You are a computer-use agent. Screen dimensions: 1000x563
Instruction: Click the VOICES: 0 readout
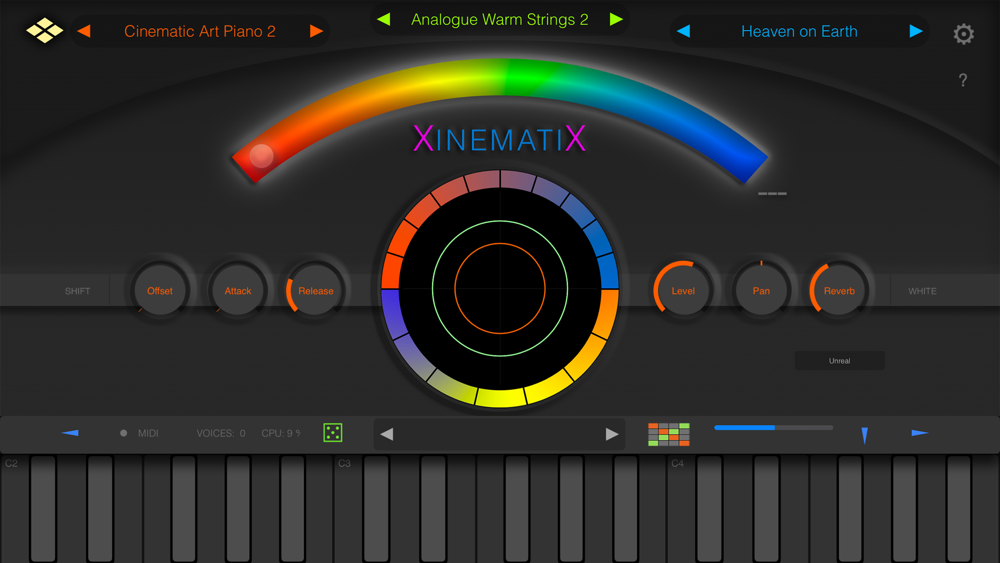click(x=221, y=433)
